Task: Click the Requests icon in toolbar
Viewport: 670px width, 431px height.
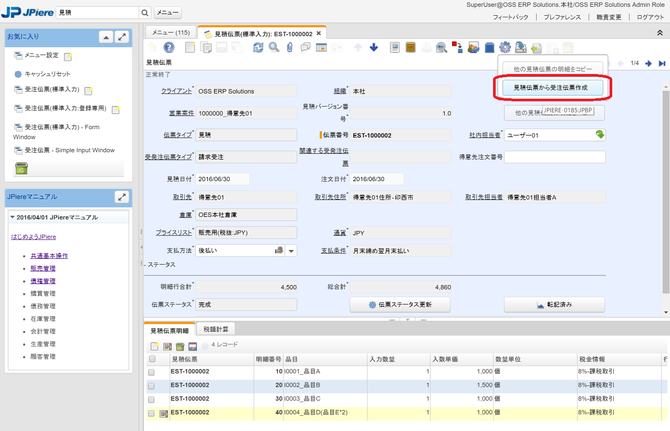Action: [x=473, y=47]
